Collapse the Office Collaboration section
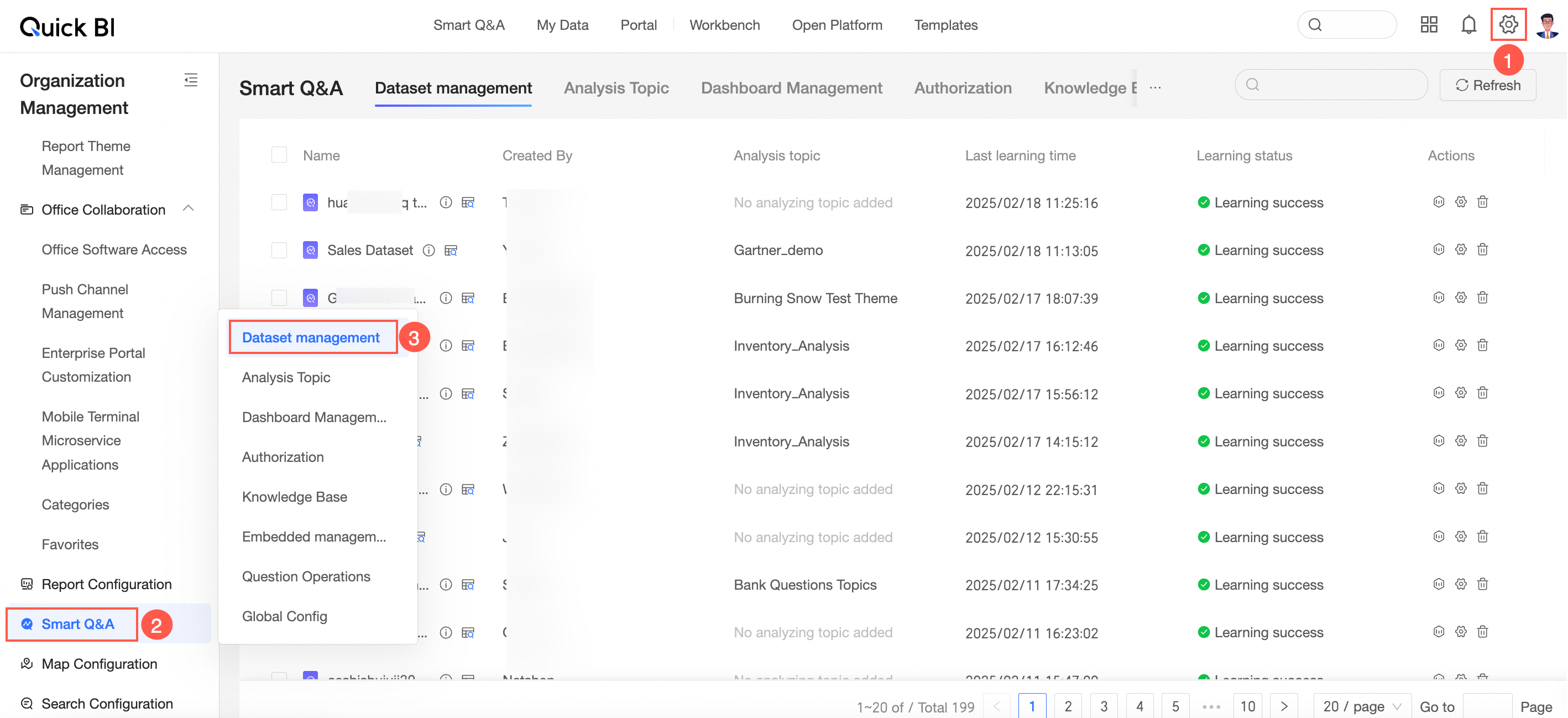The image size is (1568, 718). pos(189,209)
